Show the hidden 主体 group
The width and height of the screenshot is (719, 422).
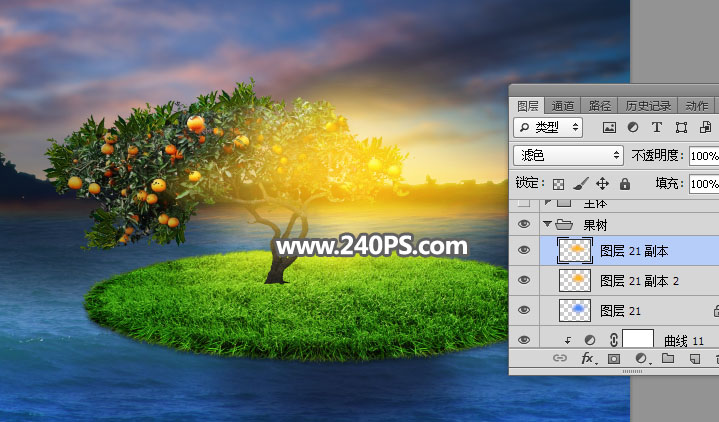[524, 203]
